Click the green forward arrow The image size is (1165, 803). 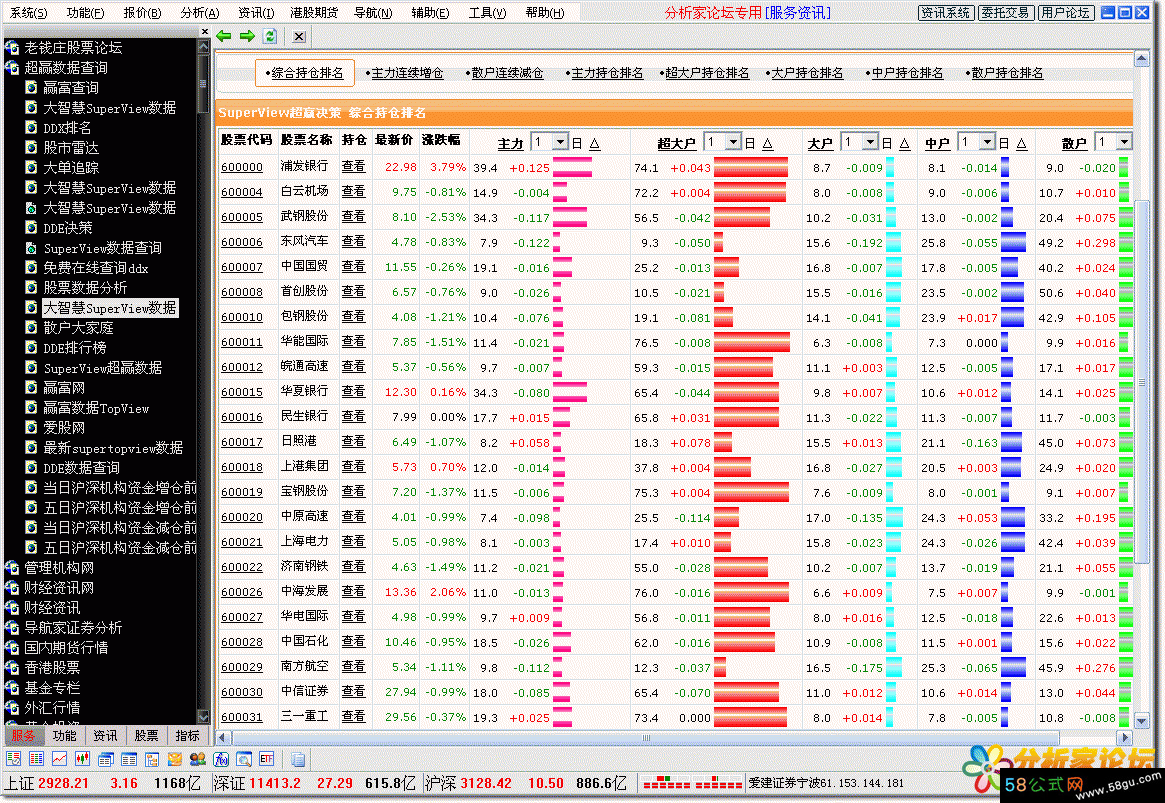point(247,36)
